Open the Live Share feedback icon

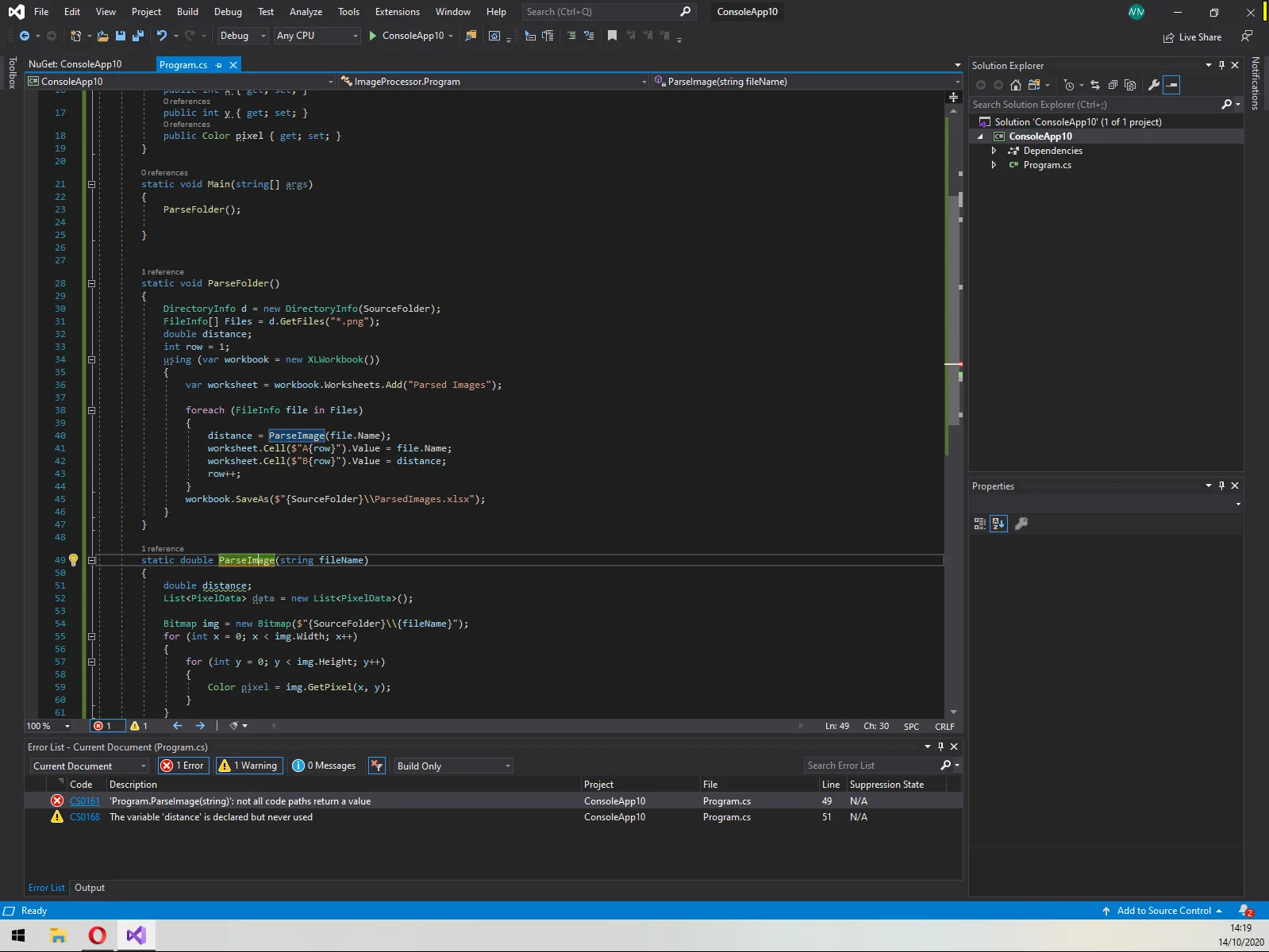[x=1247, y=36]
